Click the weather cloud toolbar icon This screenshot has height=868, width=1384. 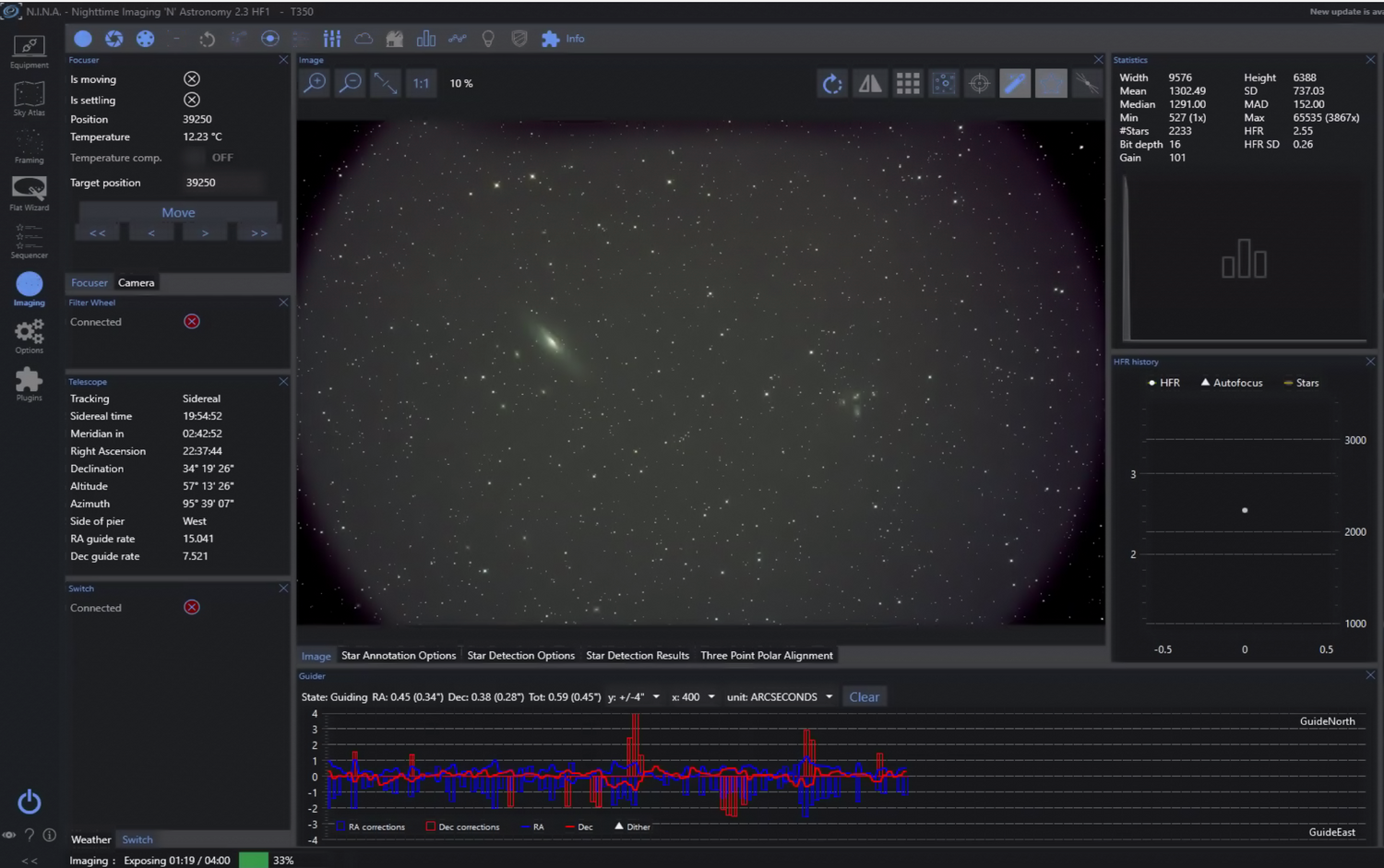click(364, 39)
